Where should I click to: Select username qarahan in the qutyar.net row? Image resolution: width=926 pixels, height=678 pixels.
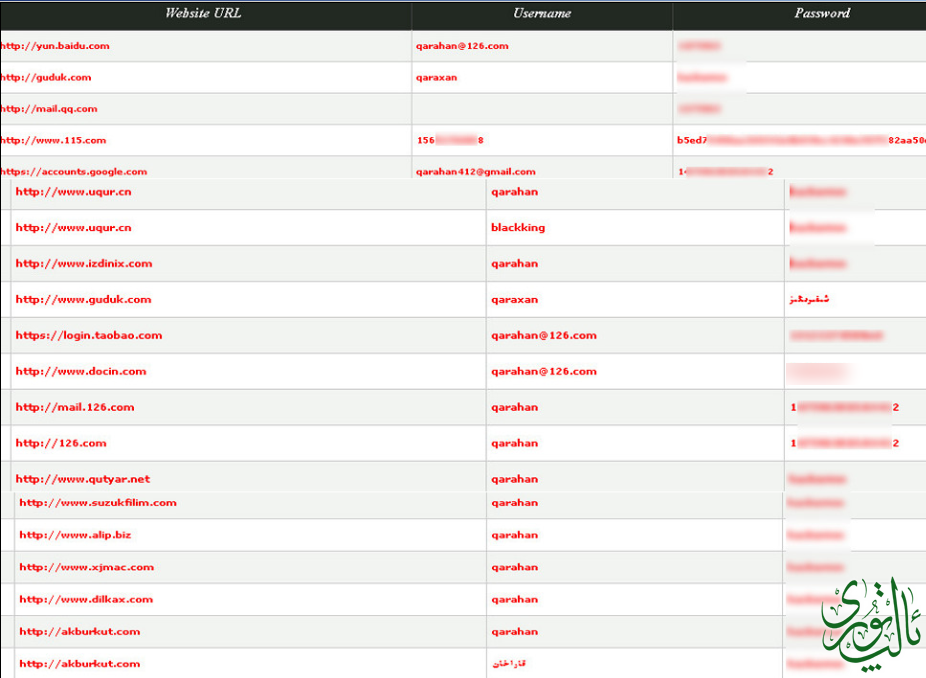514,479
